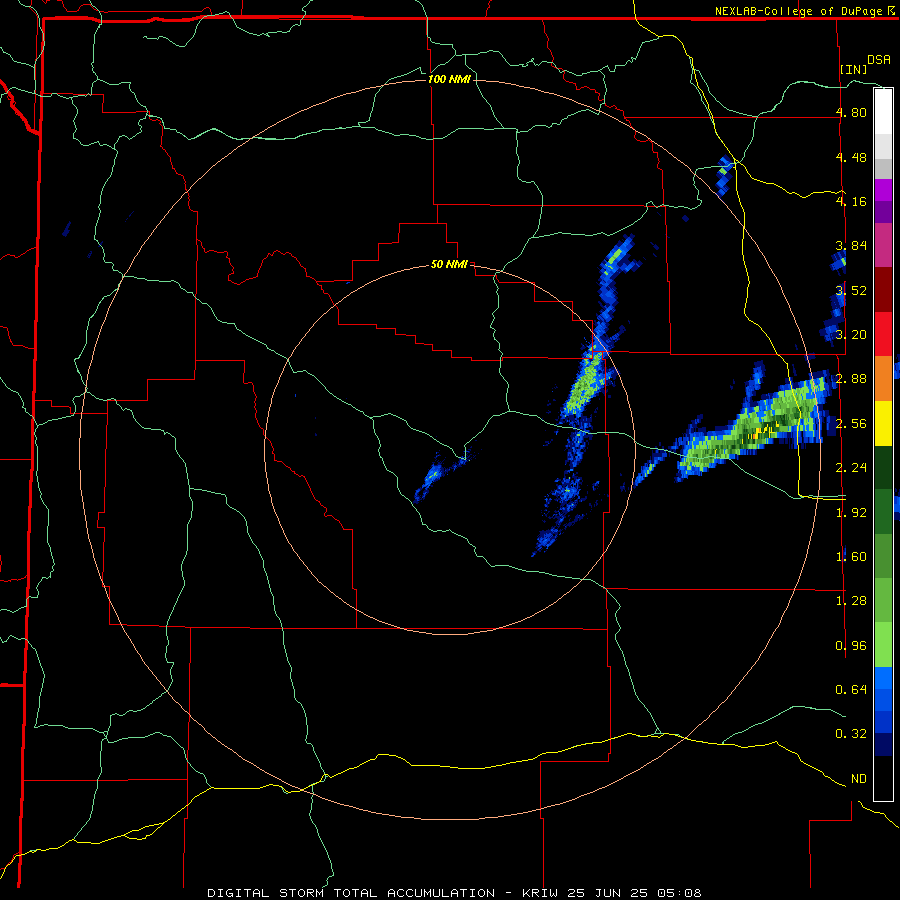
Task: Pick the dark purple legend swatch
Action: (883, 212)
